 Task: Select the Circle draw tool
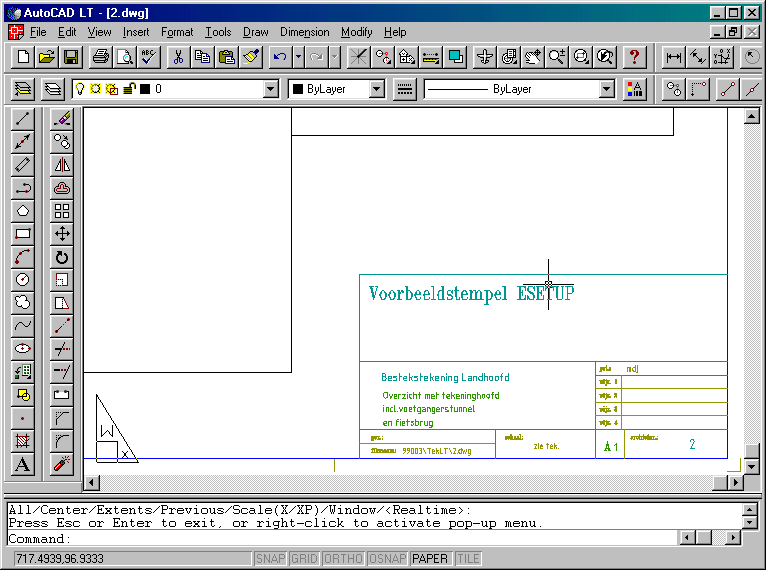click(x=22, y=280)
